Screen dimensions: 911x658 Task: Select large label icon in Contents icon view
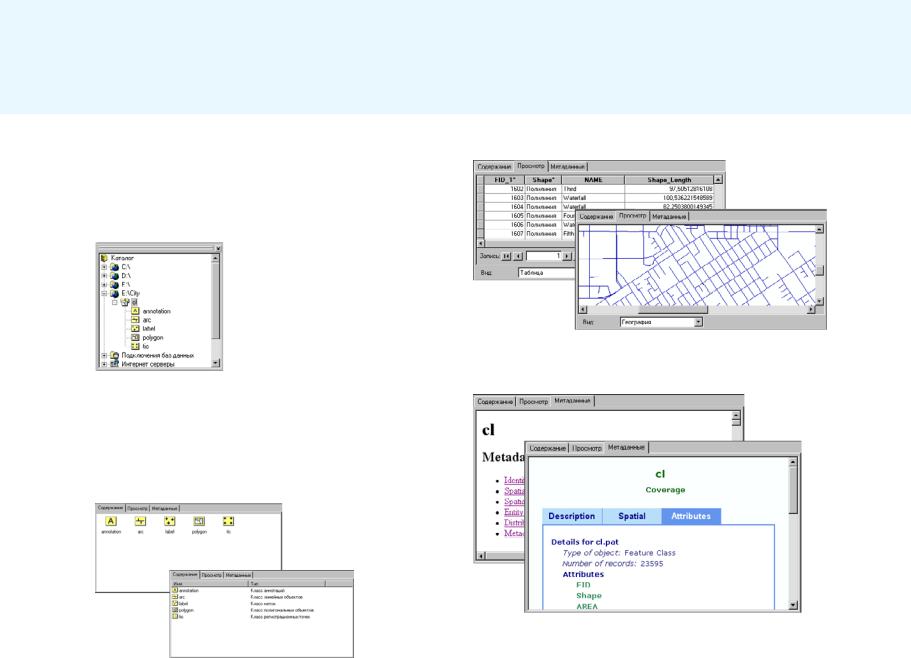(x=170, y=521)
